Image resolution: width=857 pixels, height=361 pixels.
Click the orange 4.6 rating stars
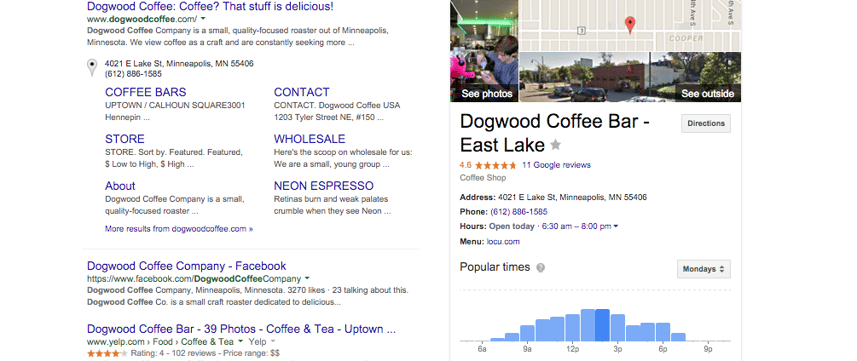pyautogui.click(x=496, y=165)
